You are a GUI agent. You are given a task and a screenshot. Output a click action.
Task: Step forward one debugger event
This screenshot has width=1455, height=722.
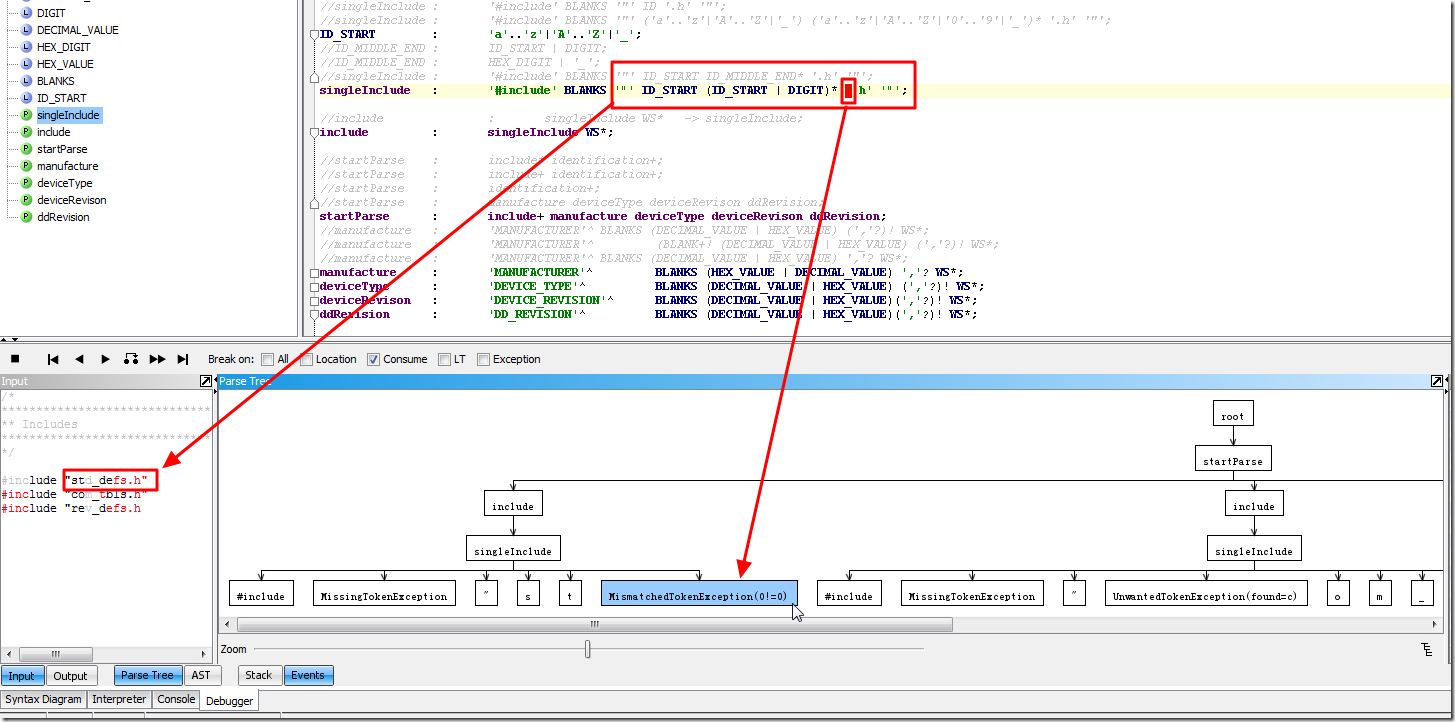click(105, 359)
